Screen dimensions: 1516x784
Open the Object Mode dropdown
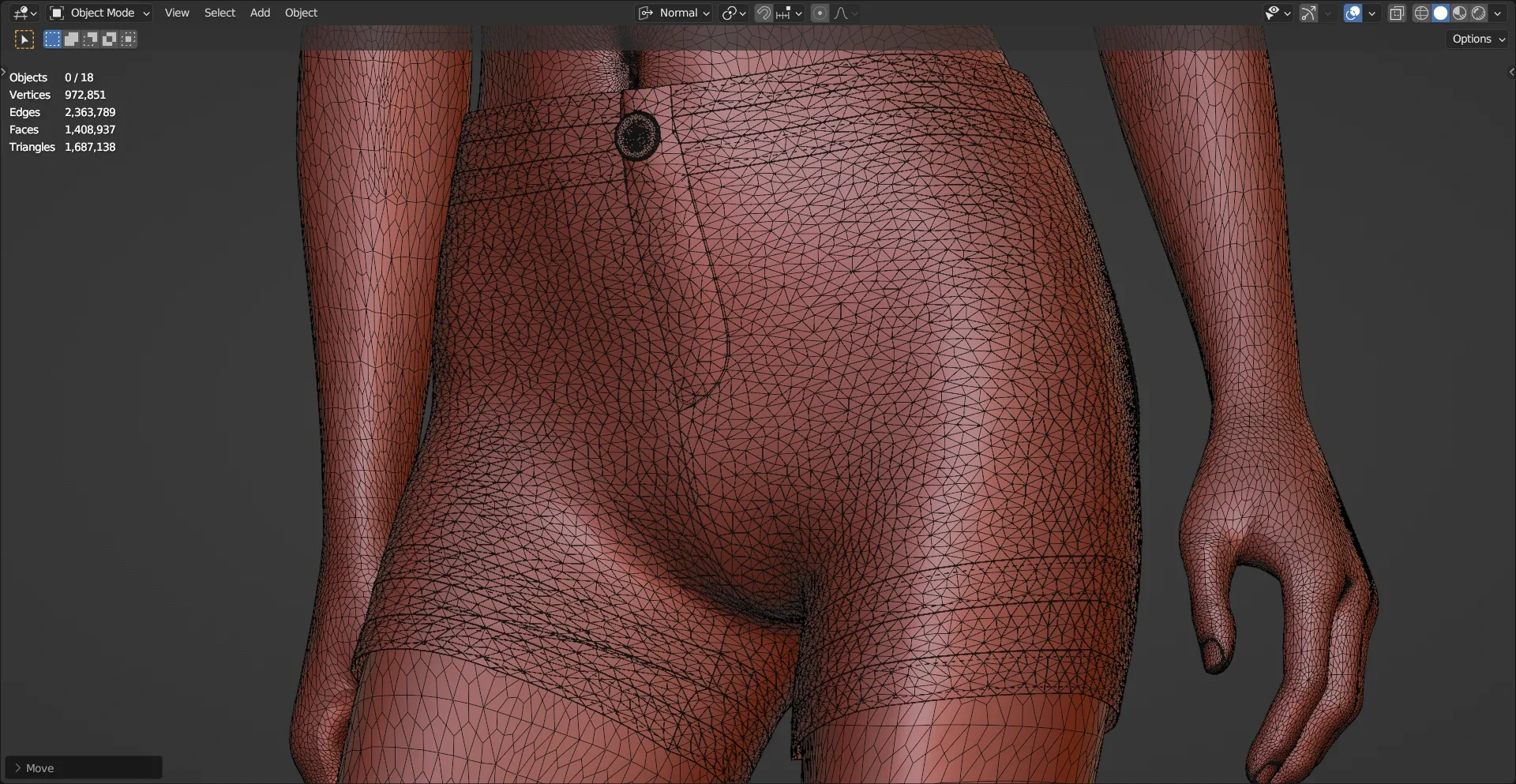click(99, 13)
